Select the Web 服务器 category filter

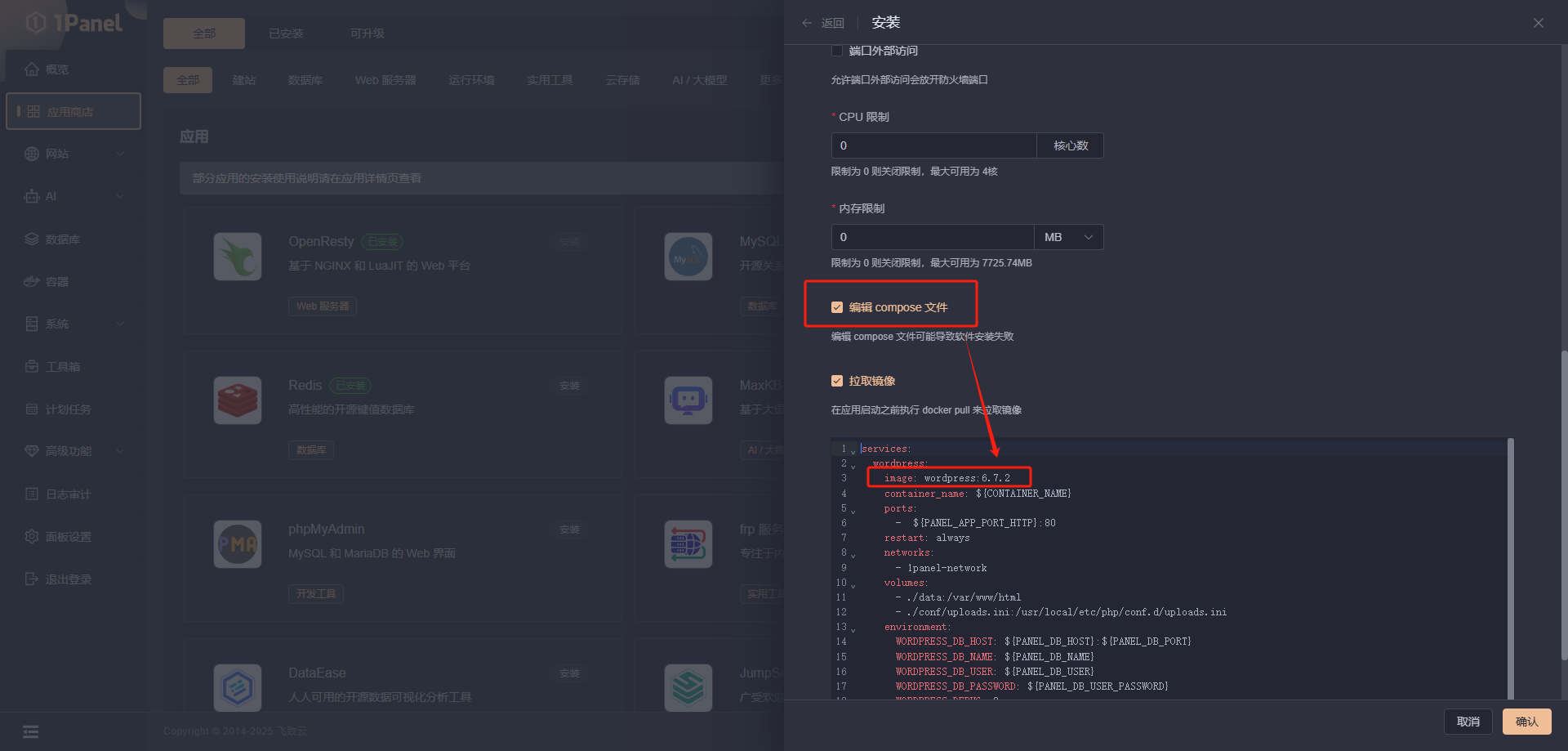coord(385,80)
